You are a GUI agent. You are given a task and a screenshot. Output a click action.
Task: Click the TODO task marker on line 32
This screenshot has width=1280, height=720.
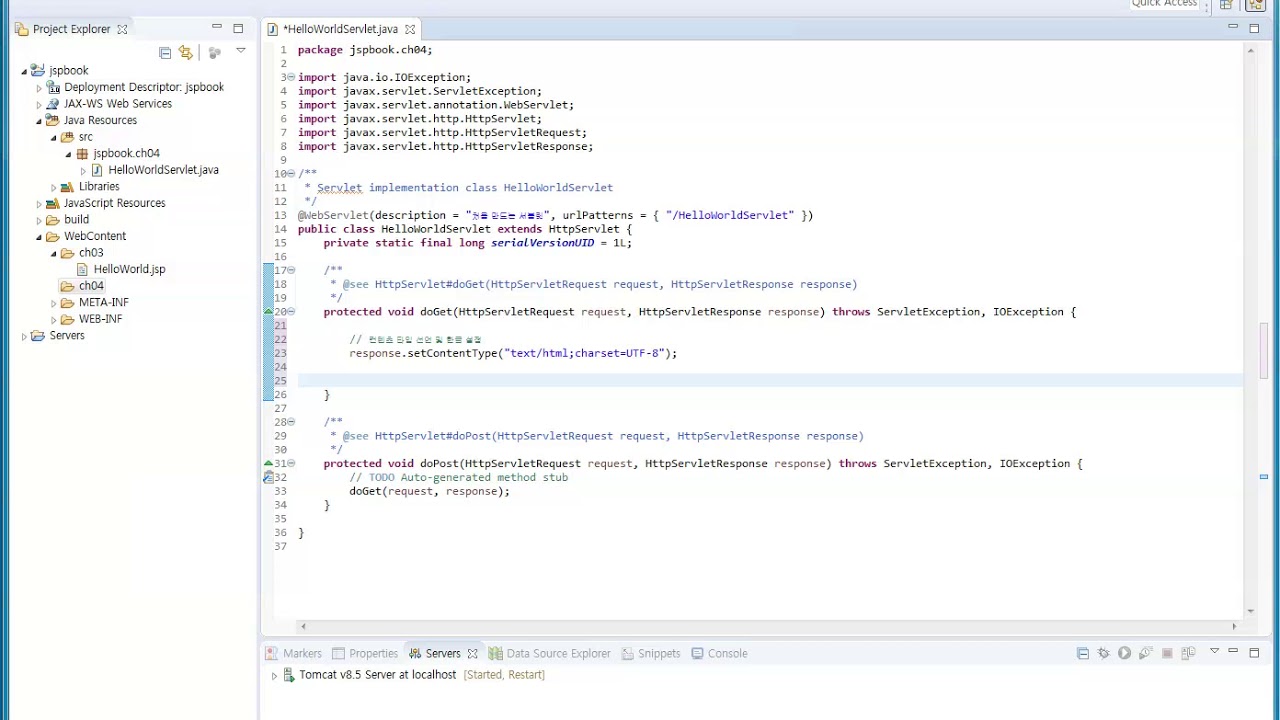268,478
